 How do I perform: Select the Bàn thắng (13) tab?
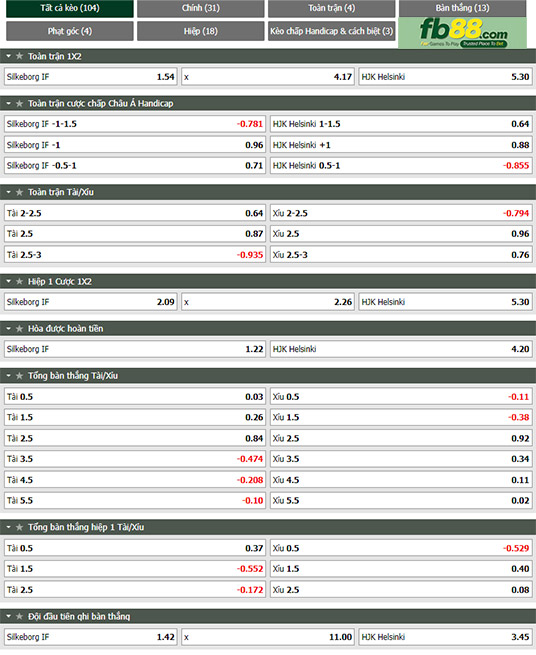click(x=462, y=8)
